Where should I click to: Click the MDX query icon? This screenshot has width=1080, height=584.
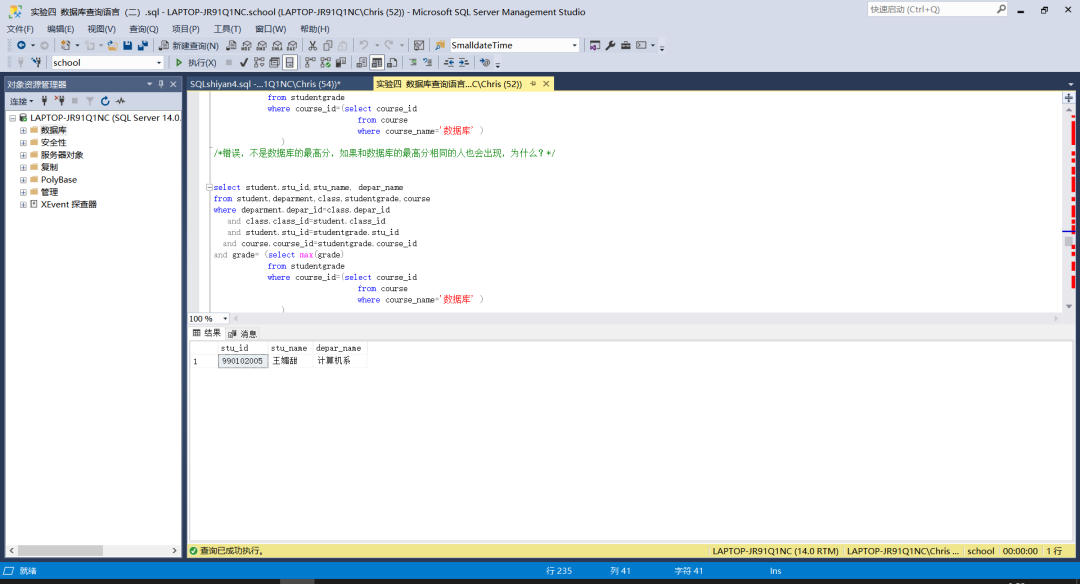(247, 45)
